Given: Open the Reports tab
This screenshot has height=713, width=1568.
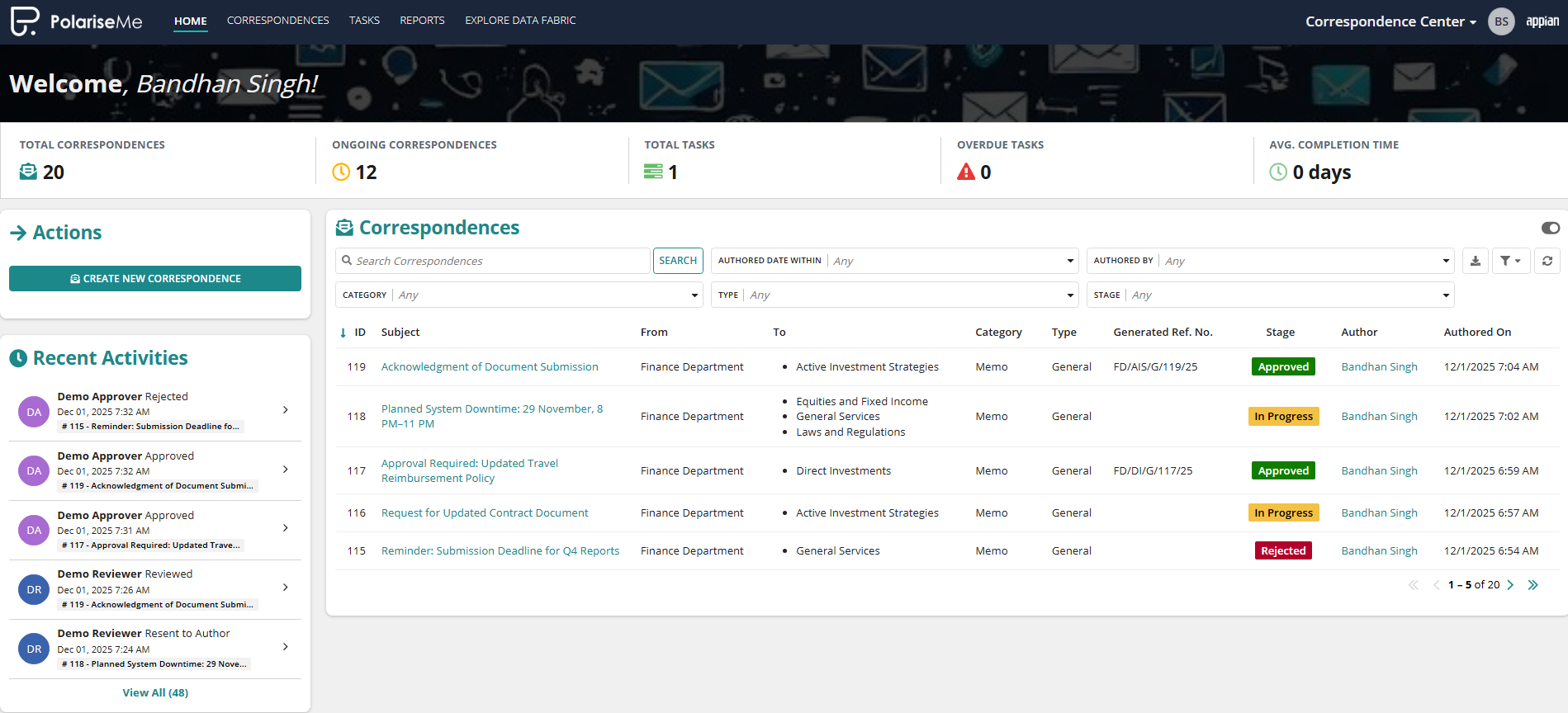Looking at the screenshot, I should [422, 21].
